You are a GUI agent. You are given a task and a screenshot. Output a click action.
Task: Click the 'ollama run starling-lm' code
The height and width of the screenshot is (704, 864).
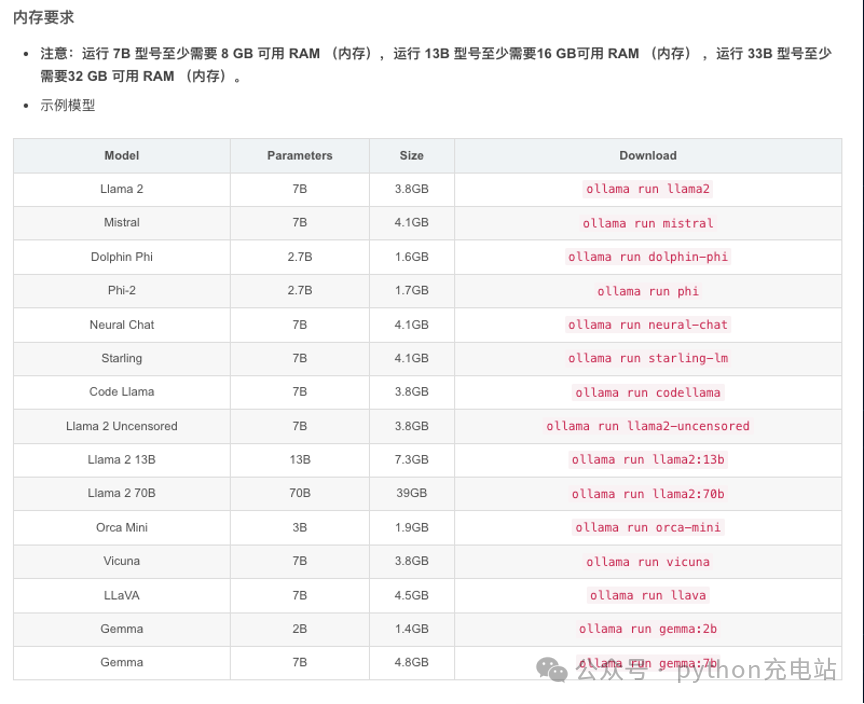click(x=647, y=358)
